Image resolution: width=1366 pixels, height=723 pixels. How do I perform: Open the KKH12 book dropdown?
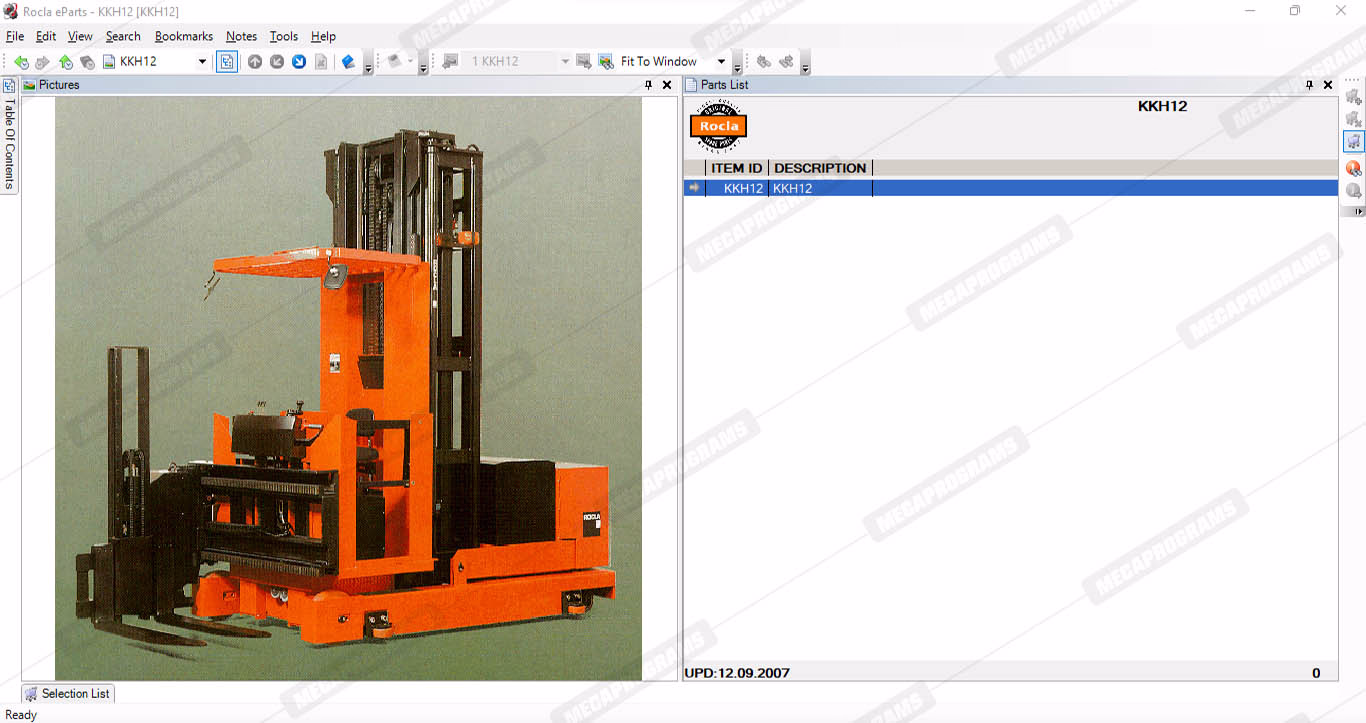coord(202,62)
